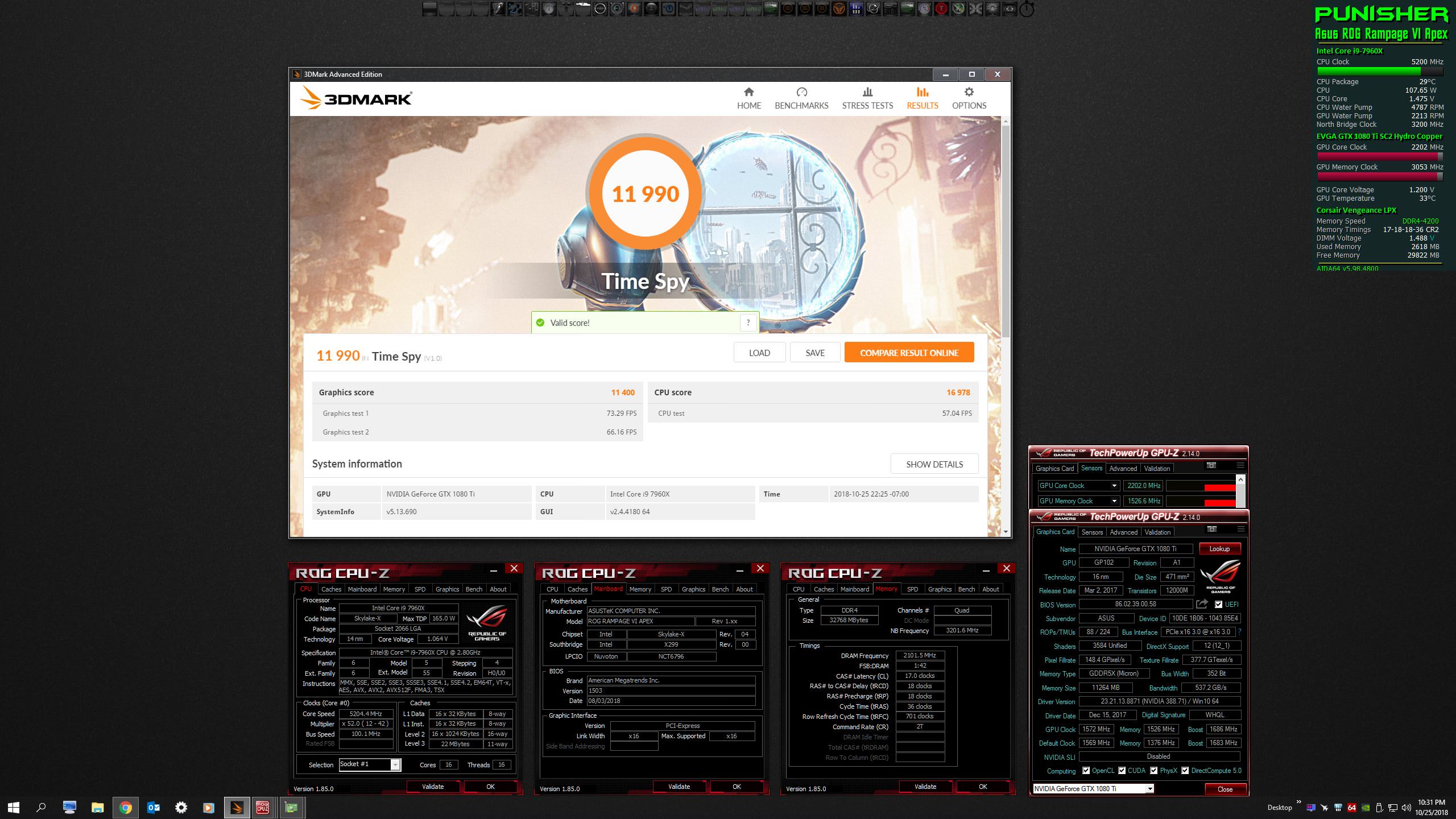
Task: Open This PC from the taskbar
Action: (x=69, y=807)
